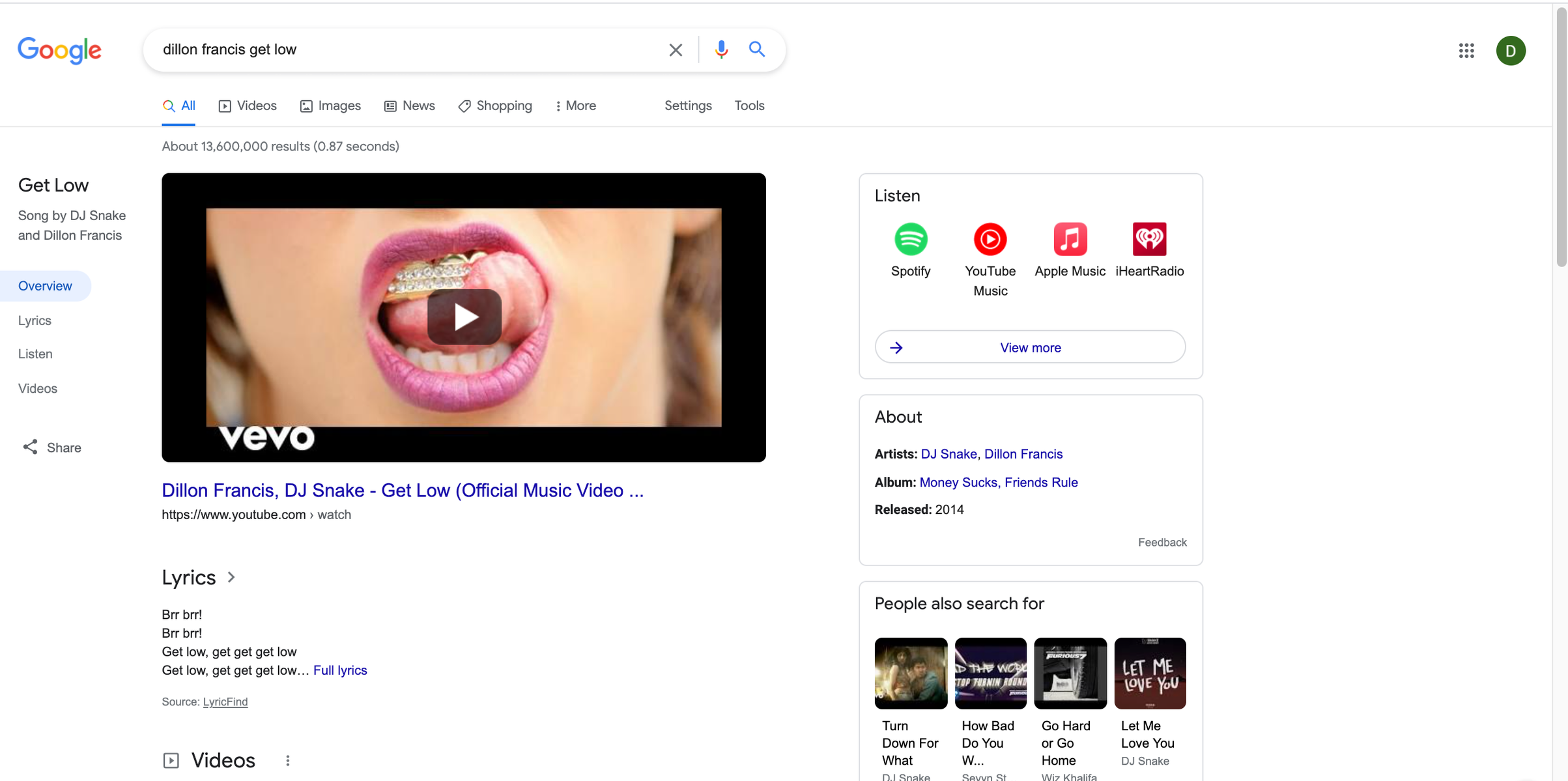Click 'Released: 2014' text
The image size is (1568, 781).
(919, 509)
